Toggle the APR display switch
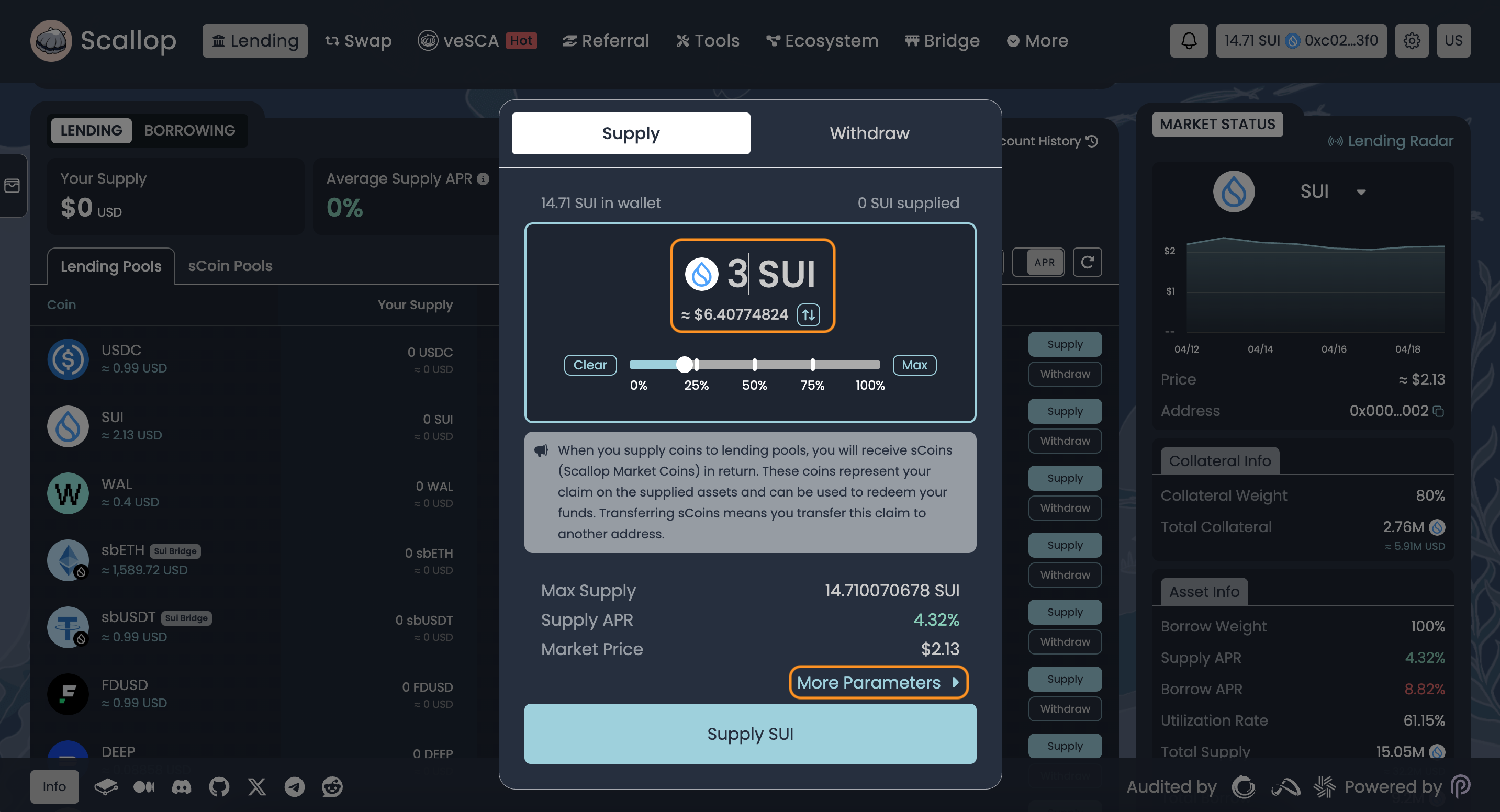The width and height of the screenshot is (1500, 812). click(1038, 262)
